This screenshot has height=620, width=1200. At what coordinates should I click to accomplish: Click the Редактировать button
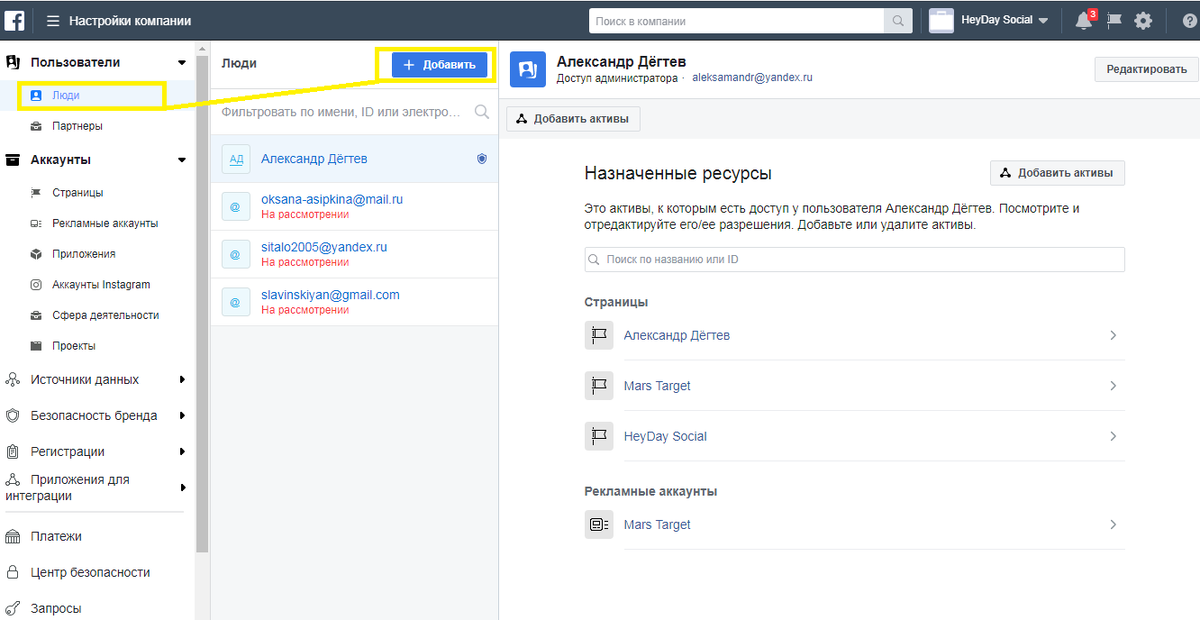[1147, 69]
